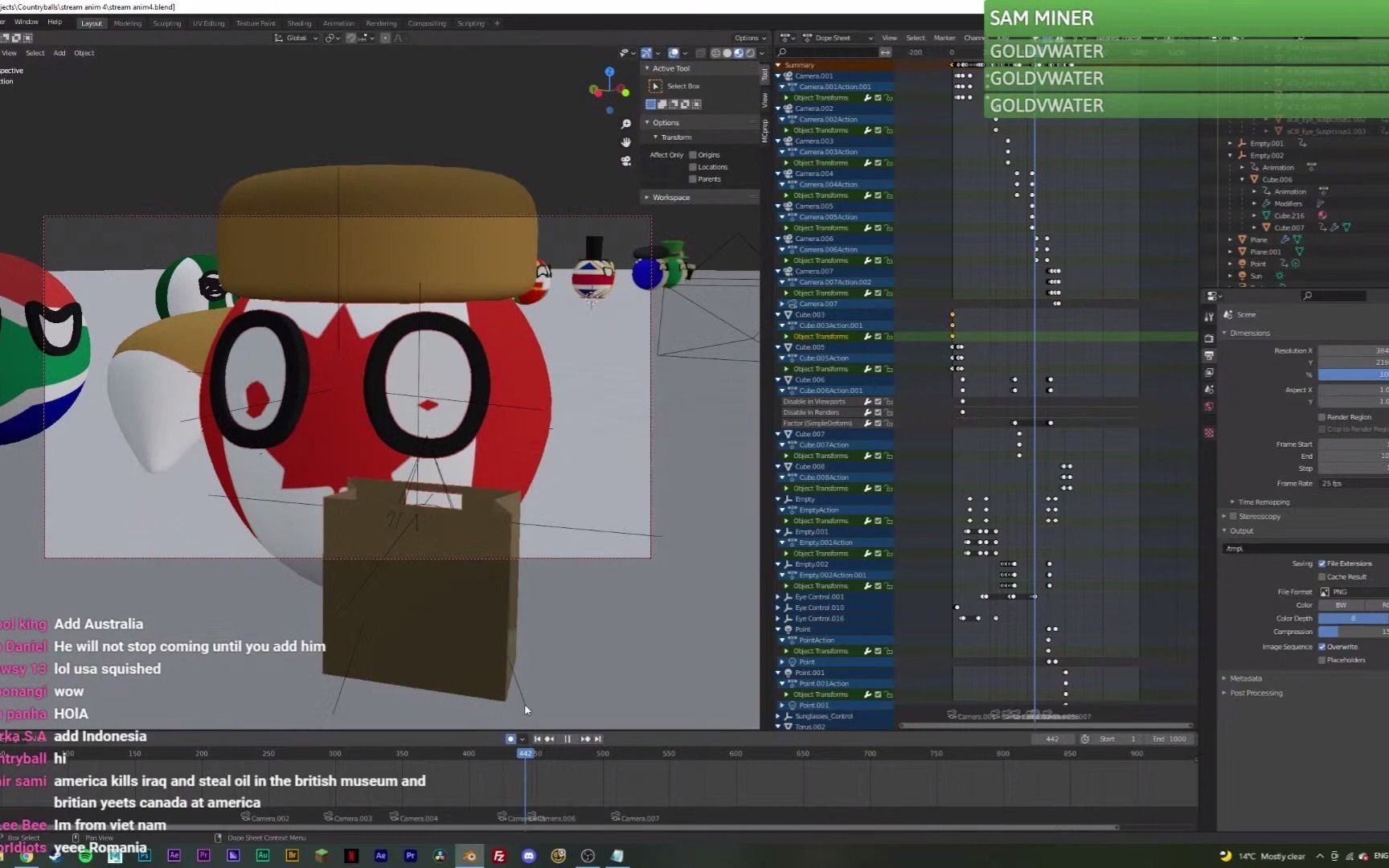Open the Global transform orientation dropdown

pyautogui.click(x=296, y=38)
